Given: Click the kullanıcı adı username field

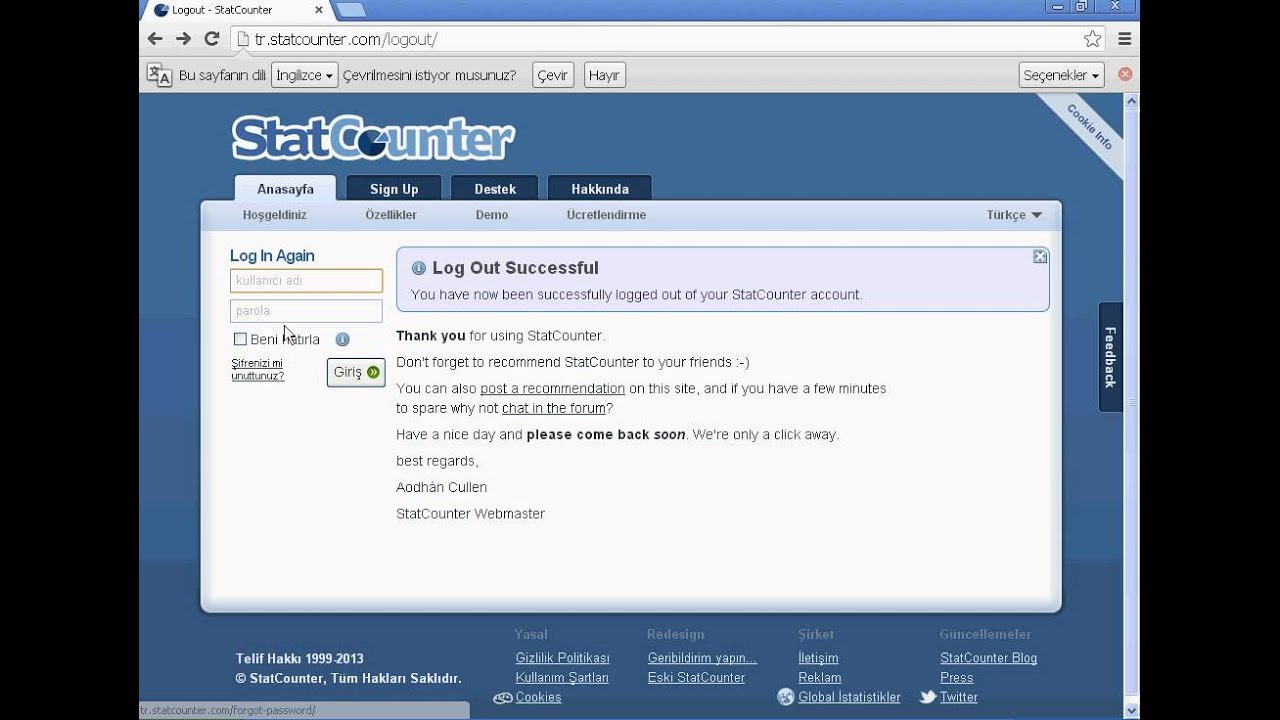Looking at the screenshot, I should (x=306, y=281).
